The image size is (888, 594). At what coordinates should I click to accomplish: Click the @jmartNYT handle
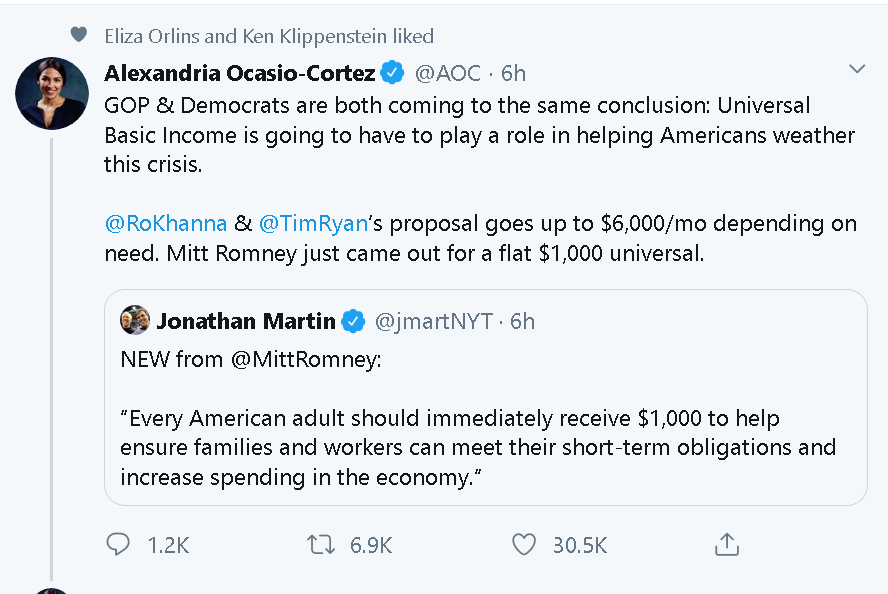(434, 321)
